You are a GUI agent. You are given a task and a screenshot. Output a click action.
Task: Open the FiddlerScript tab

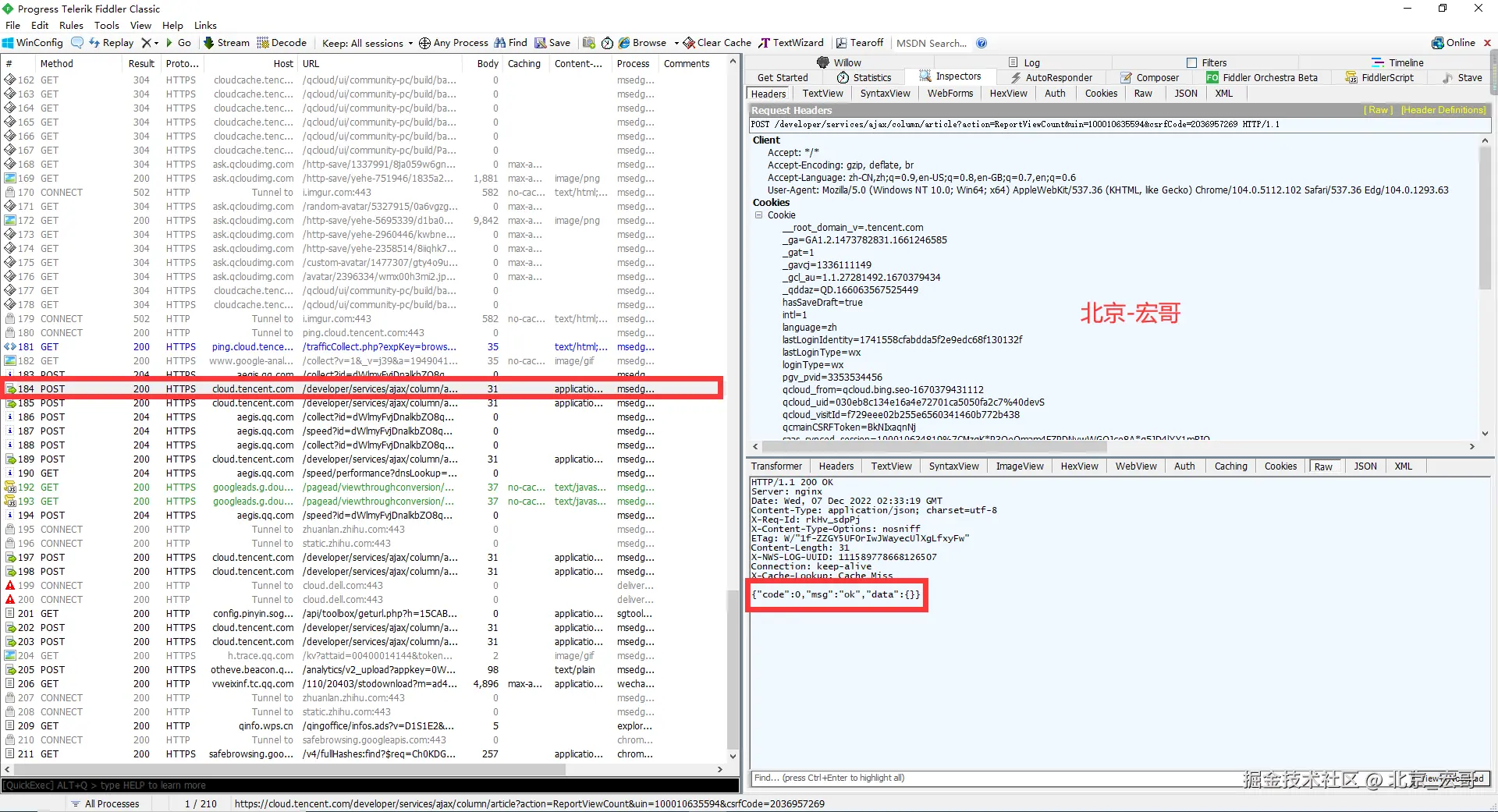click(x=1379, y=77)
